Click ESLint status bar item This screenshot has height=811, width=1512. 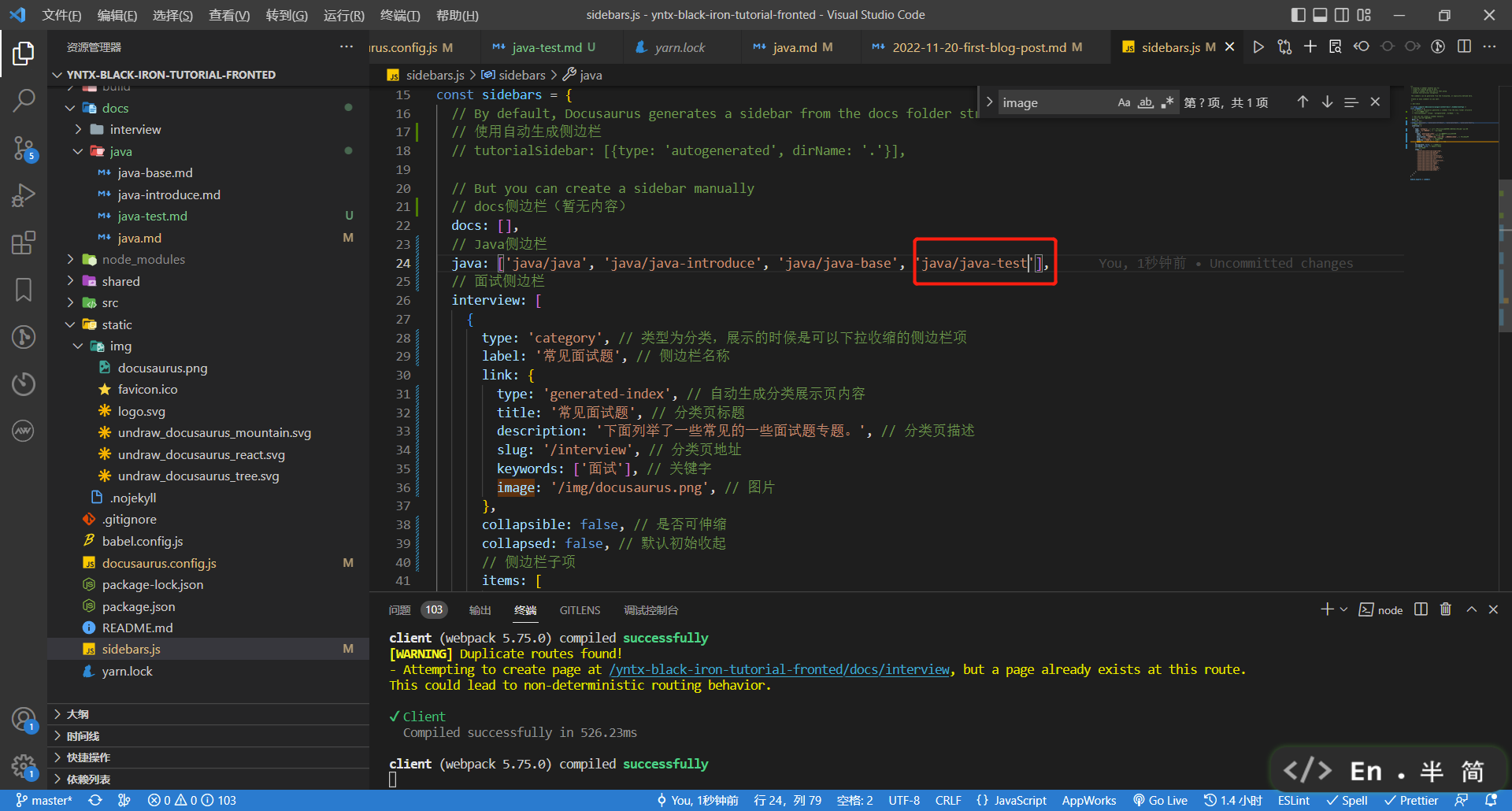(1293, 800)
